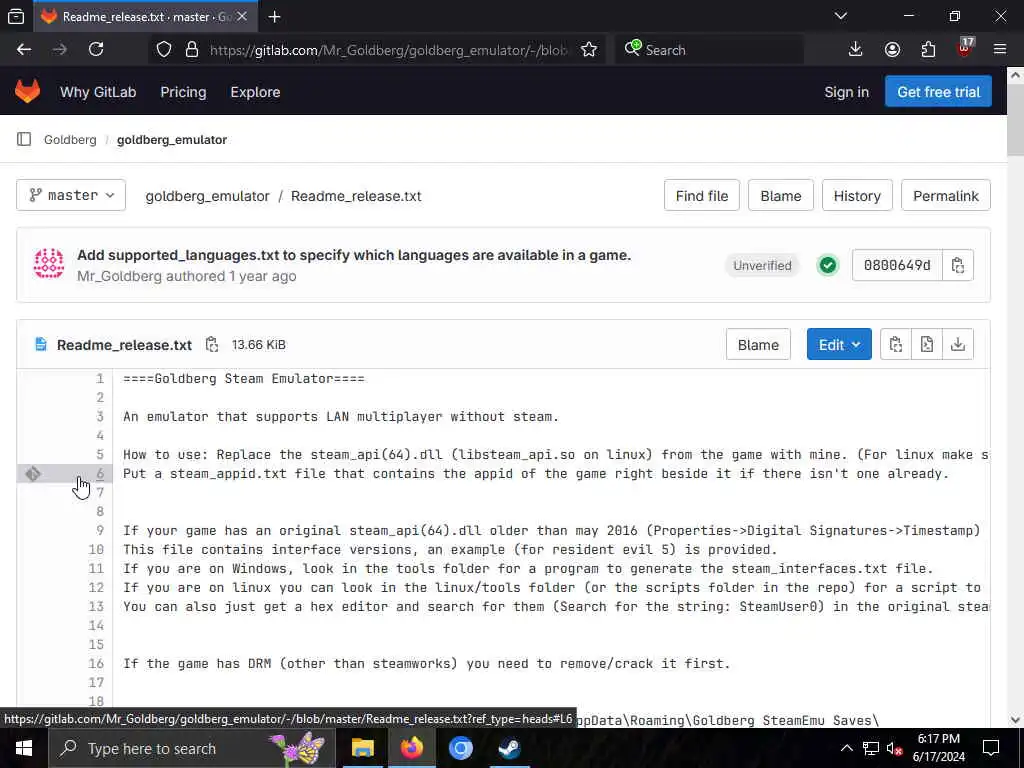Open Firefox application hamburger menu
Screen dimensions: 1024x768
pyautogui.click(x=1000, y=50)
